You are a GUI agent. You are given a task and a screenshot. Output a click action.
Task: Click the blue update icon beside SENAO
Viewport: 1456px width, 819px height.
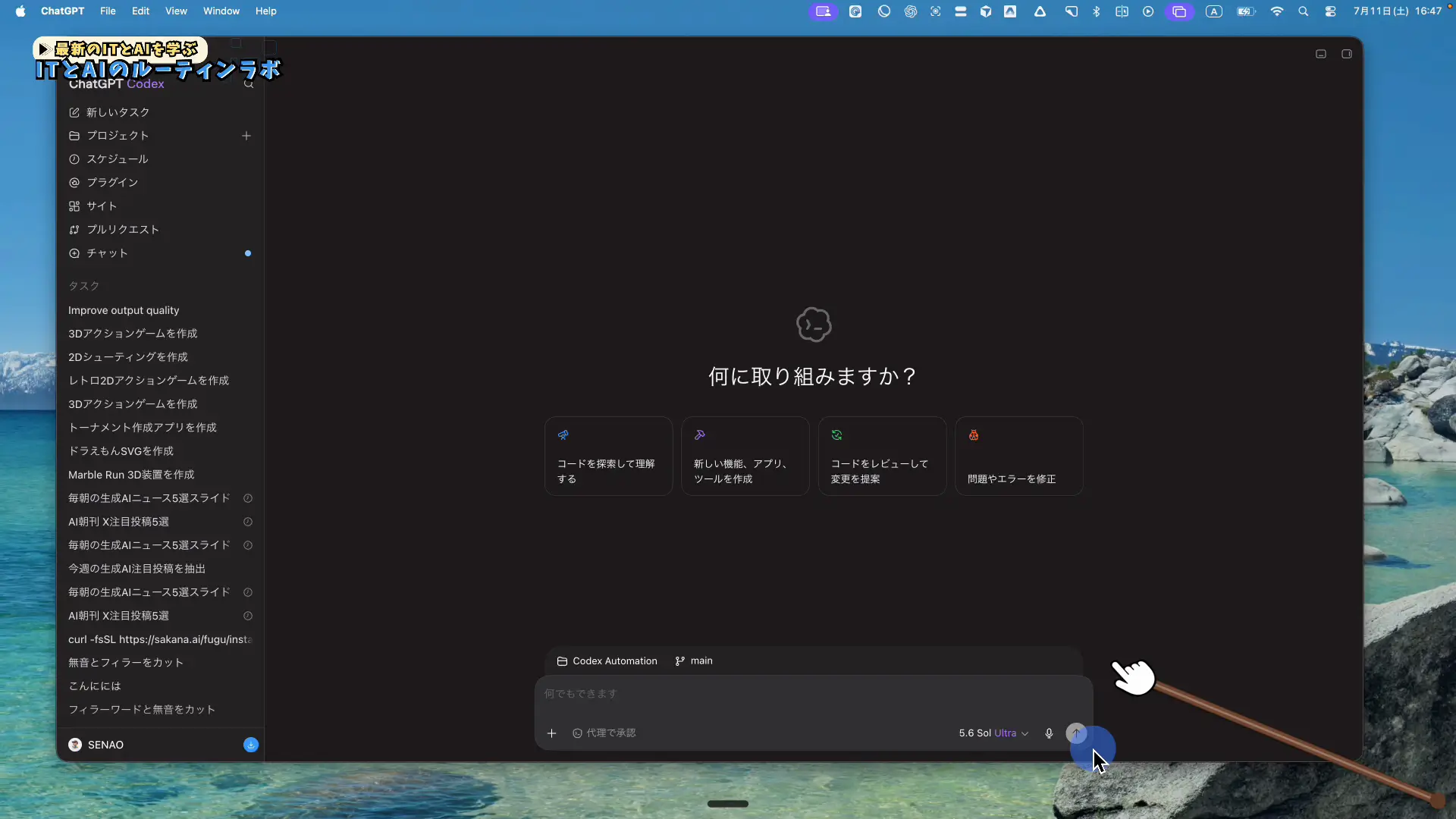coord(251,745)
